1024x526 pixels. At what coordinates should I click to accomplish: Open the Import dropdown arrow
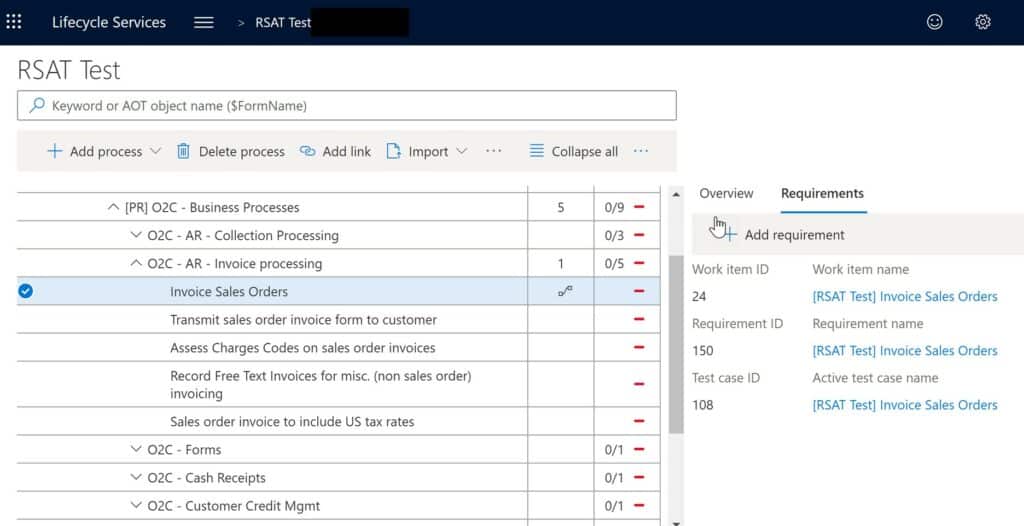click(462, 151)
